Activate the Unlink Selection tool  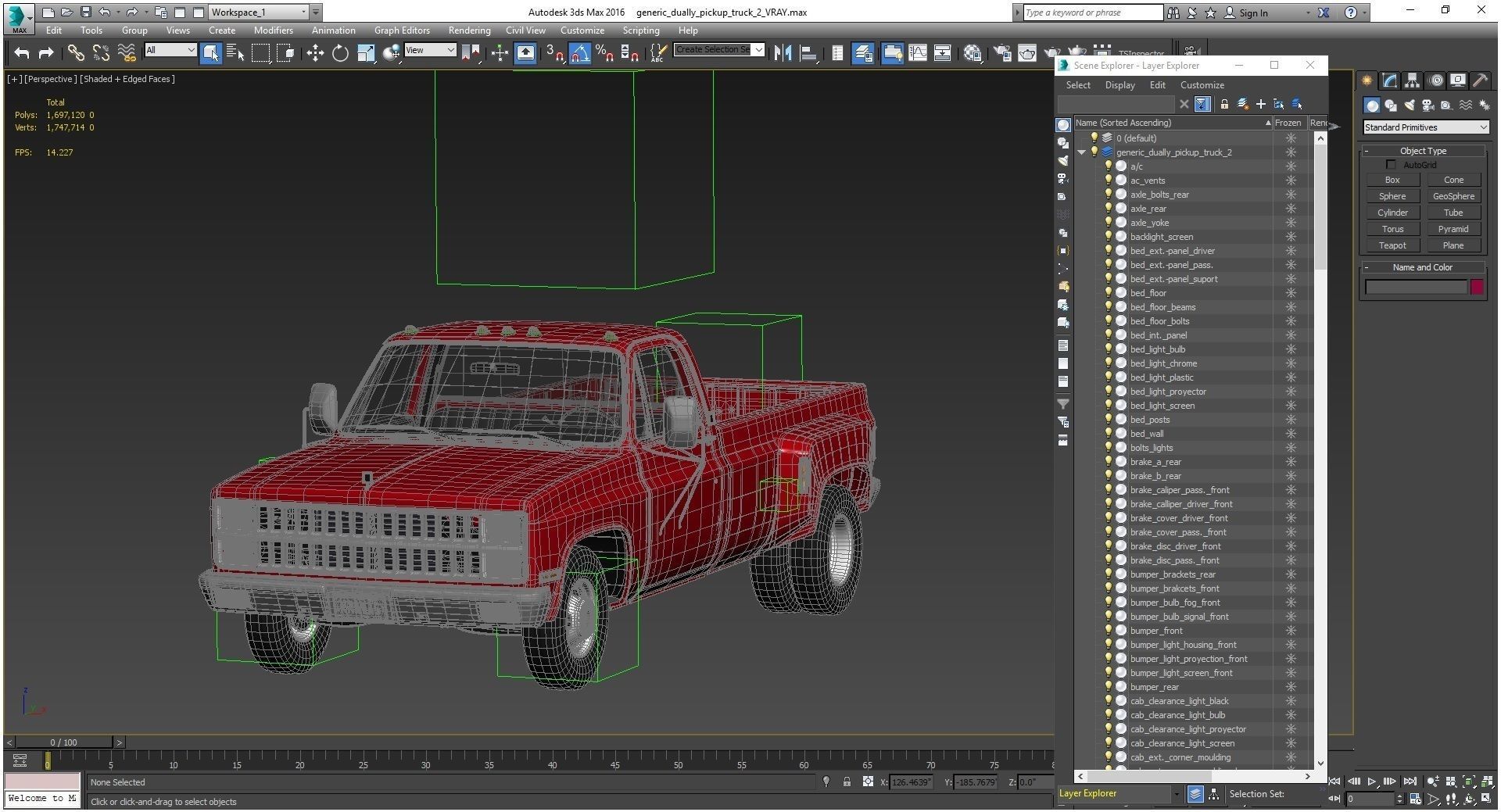[x=101, y=53]
